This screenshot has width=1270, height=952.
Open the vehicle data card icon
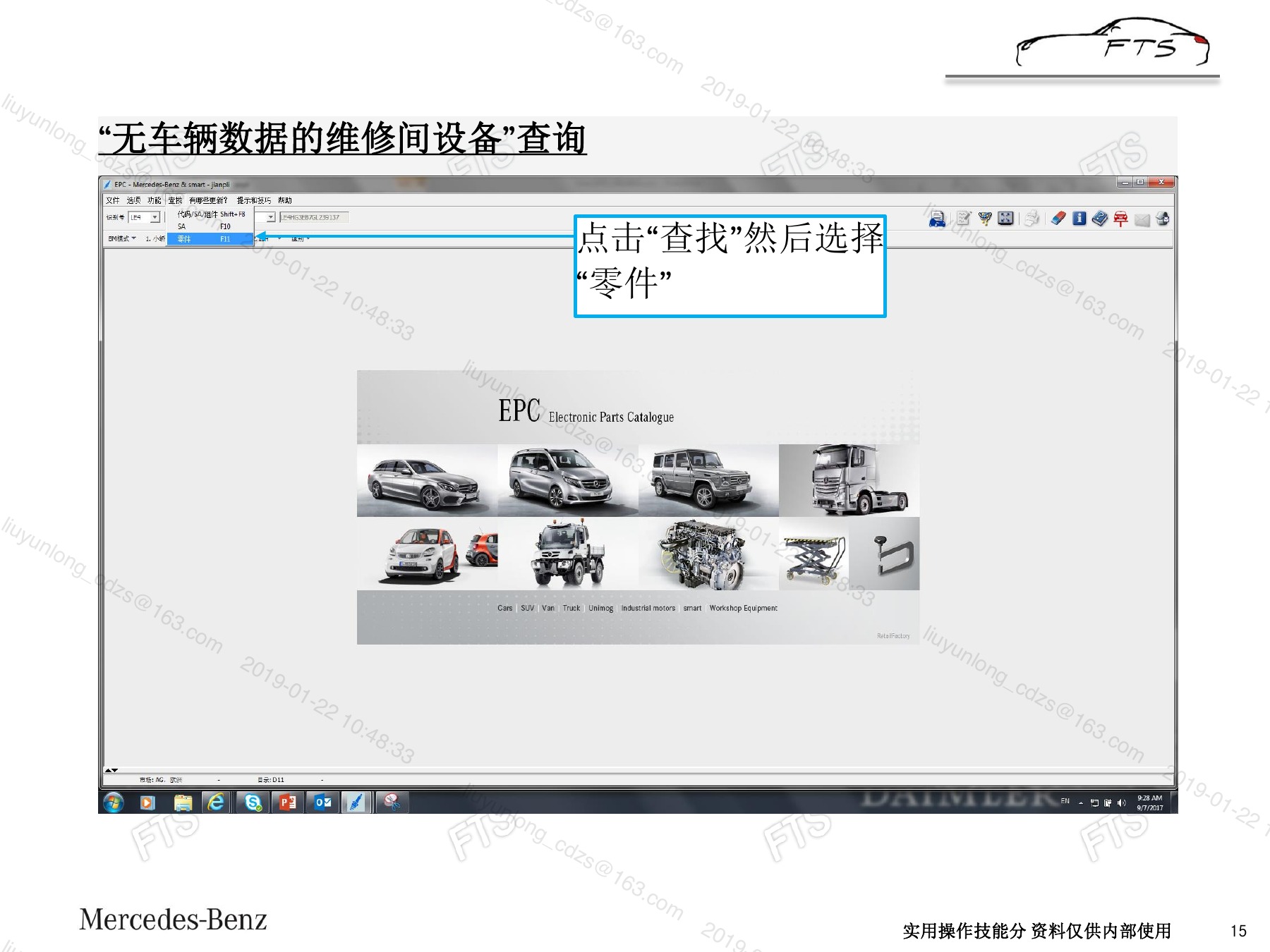(x=938, y=219)
